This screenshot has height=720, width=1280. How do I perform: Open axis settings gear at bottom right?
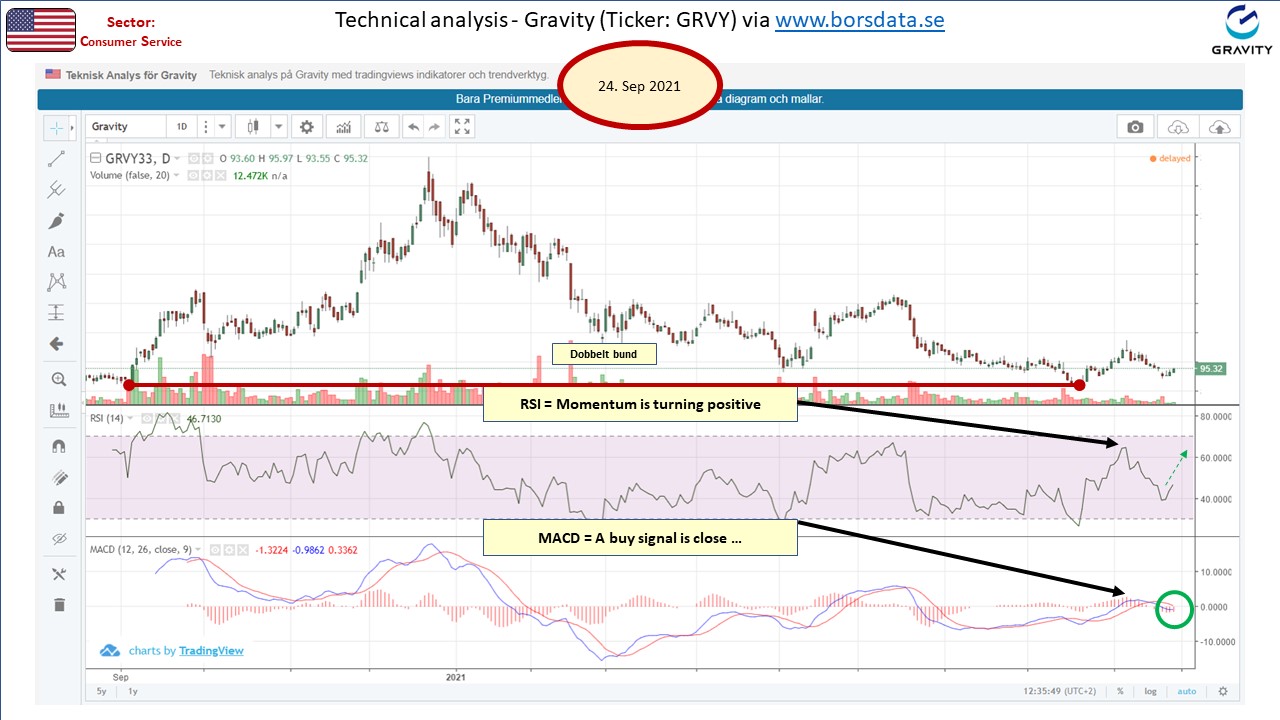[x=1222, y=691]
